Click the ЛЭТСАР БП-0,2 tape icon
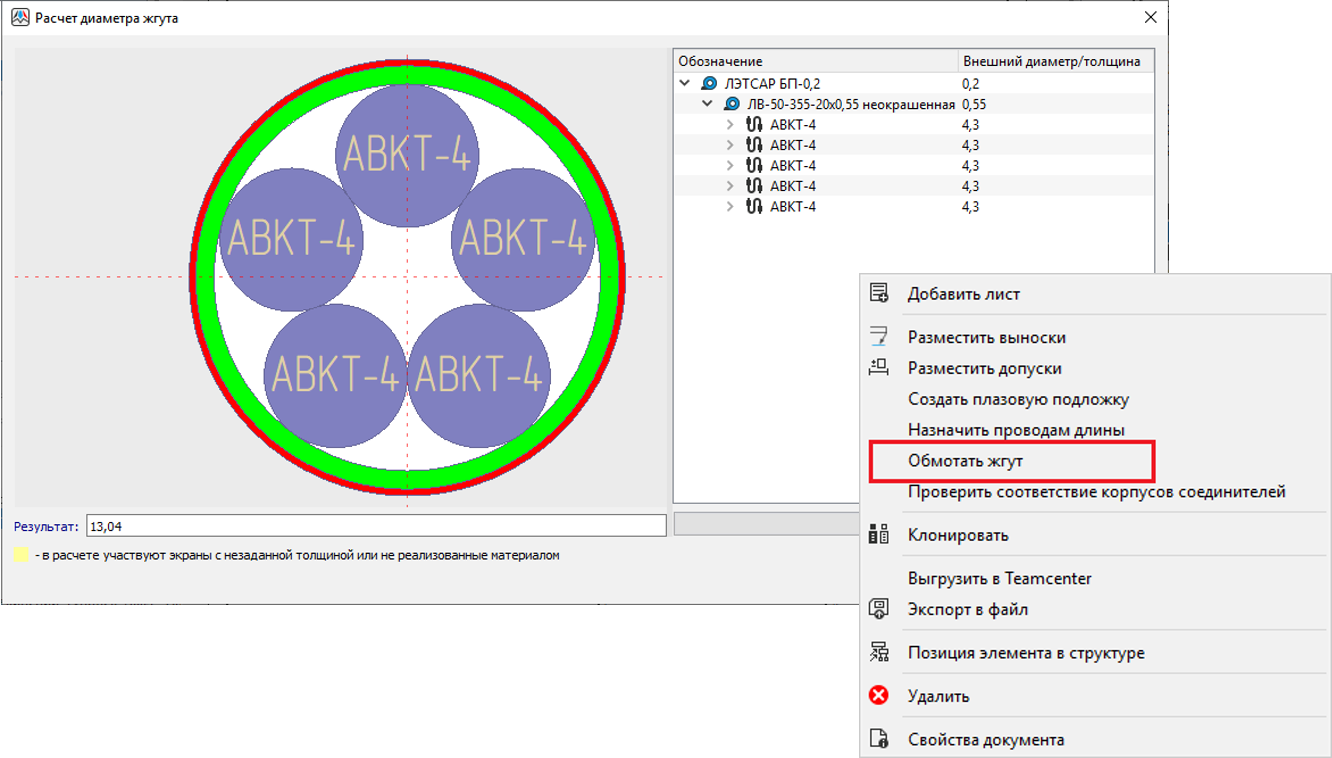This screenshot has width=1332, height=758. pyautogui.click(x=709, y=84)
